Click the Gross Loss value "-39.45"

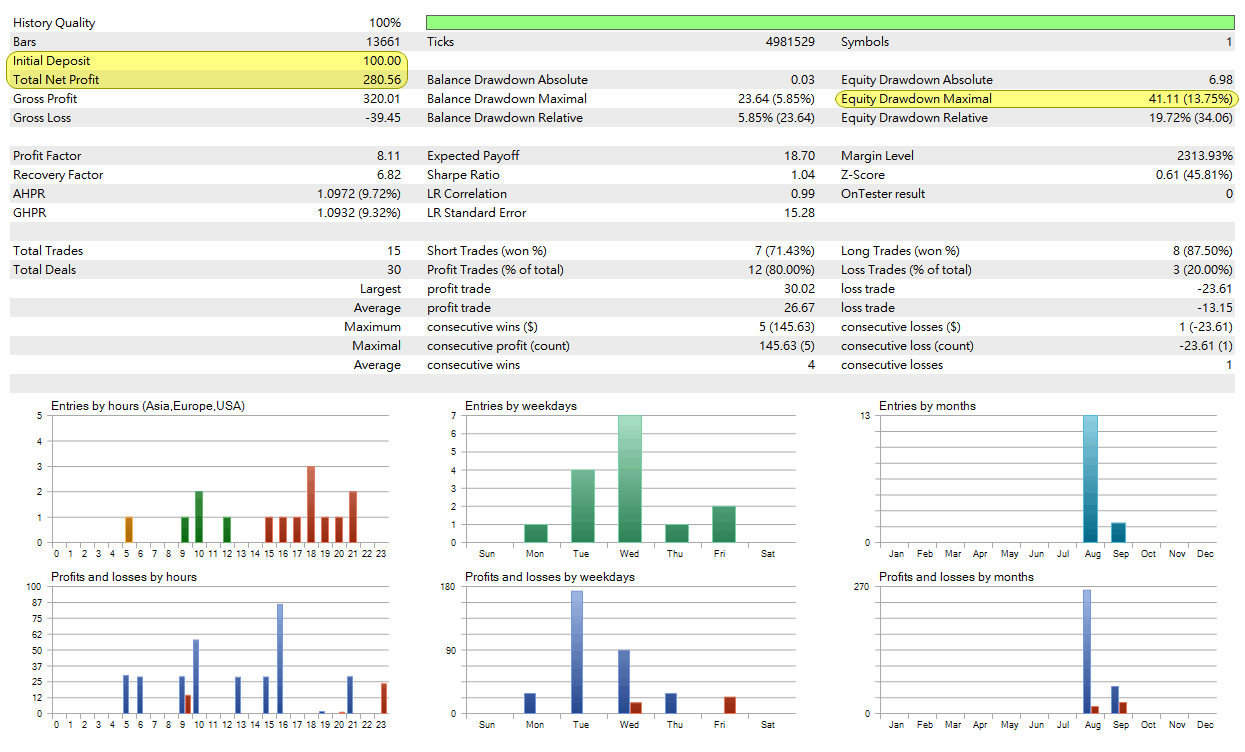coord(383,118)
